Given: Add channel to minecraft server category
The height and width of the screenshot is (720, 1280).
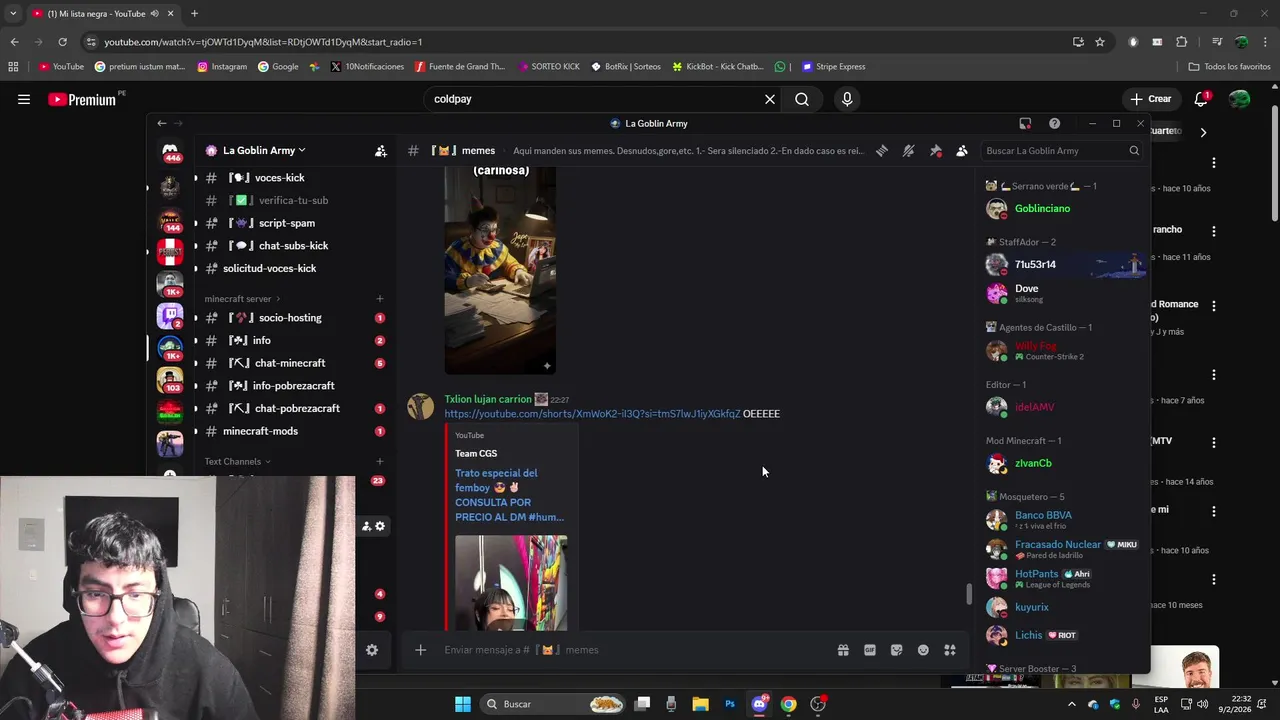Looking at the screenshot, I should [x=380, y=299].
